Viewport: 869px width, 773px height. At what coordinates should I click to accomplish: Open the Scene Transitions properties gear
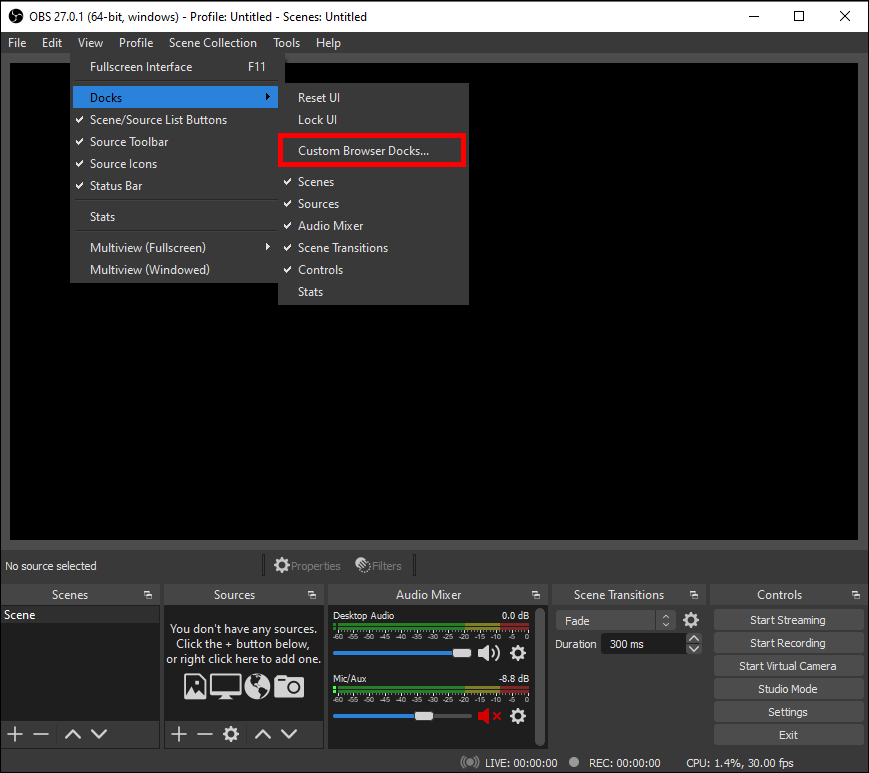[690, 619]
